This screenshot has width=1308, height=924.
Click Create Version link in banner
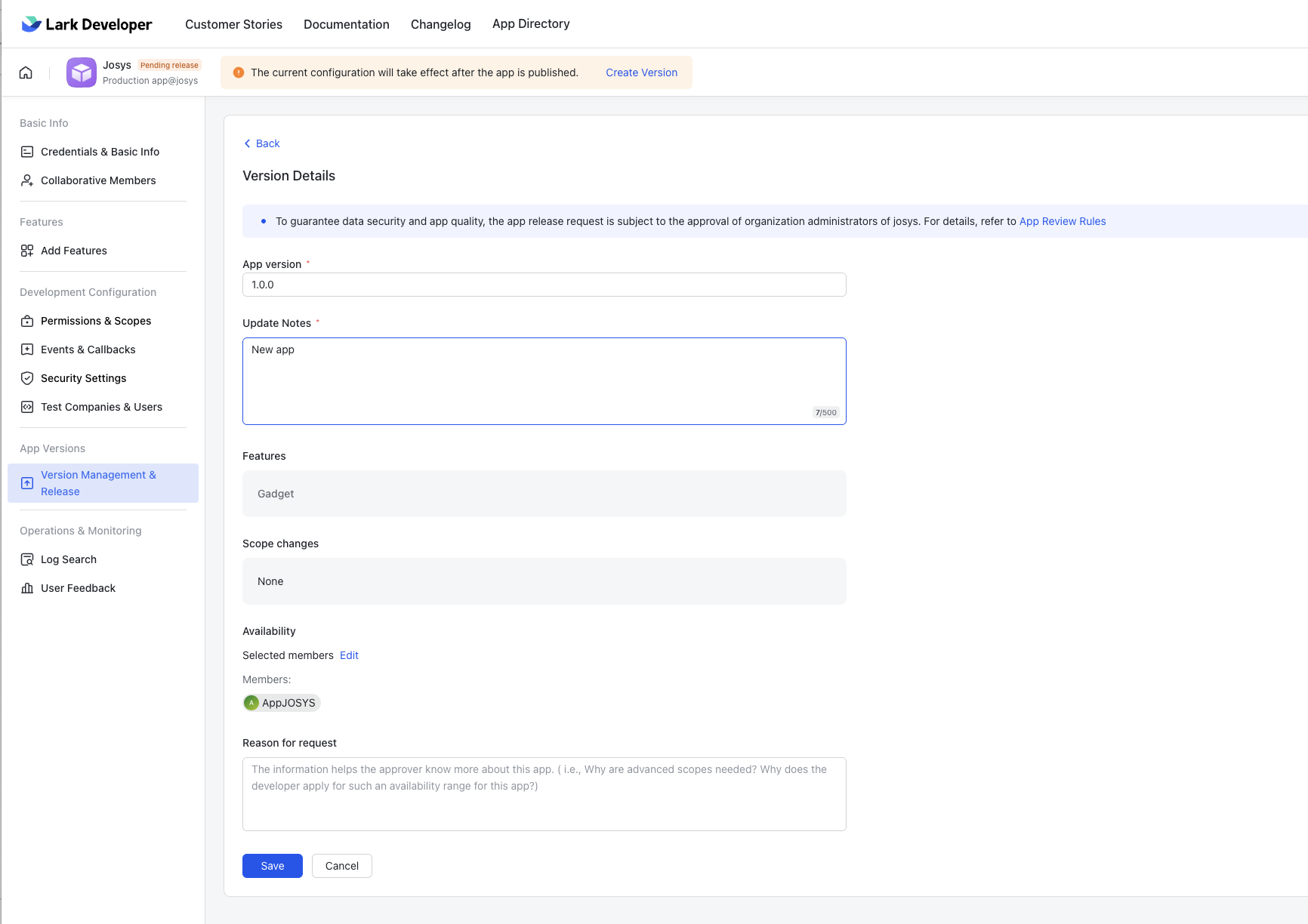click(641, 72)
